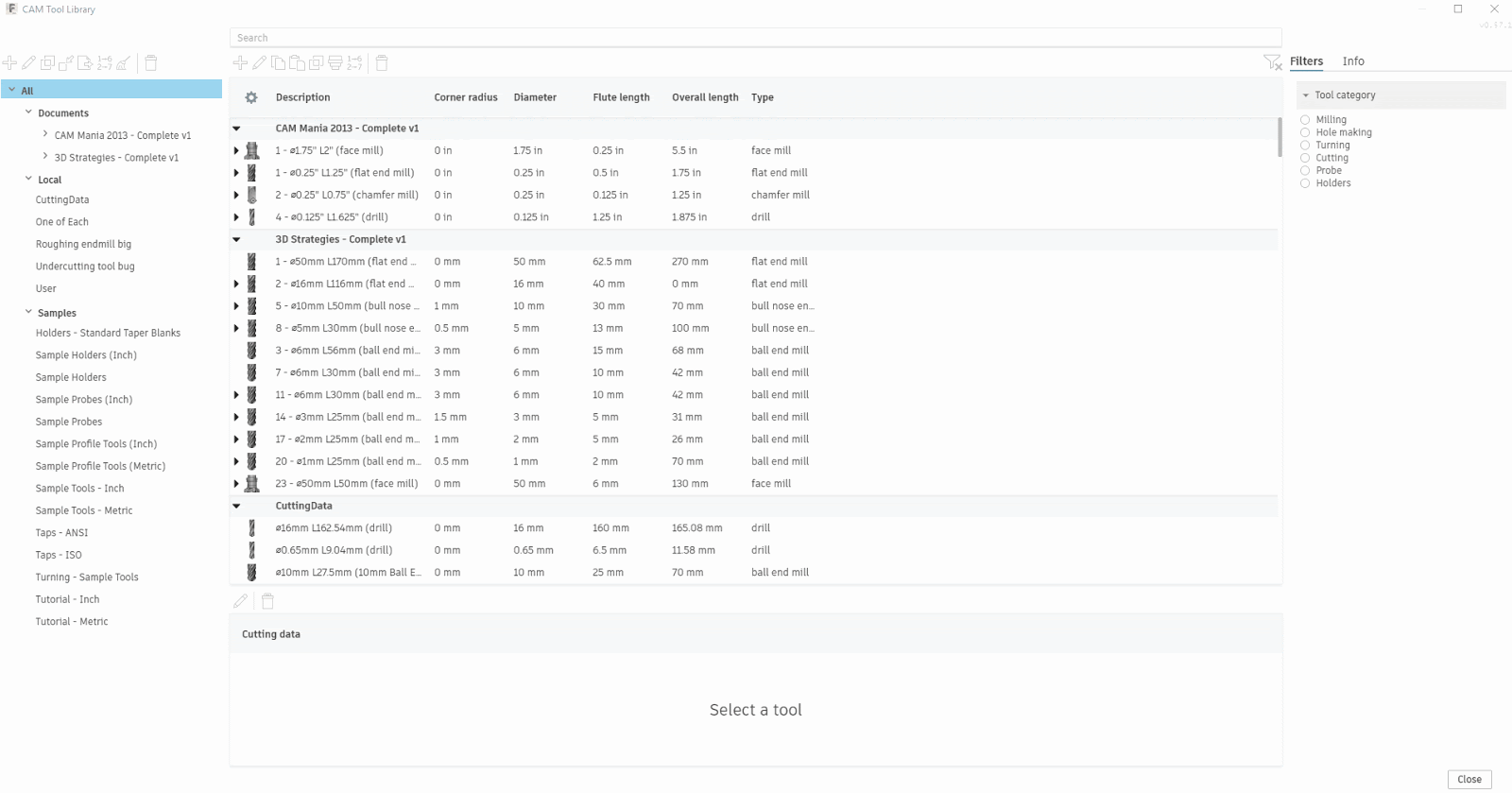Click the import library icon
The height and width of the screenshot is (793, 1512).
[66, 63]
